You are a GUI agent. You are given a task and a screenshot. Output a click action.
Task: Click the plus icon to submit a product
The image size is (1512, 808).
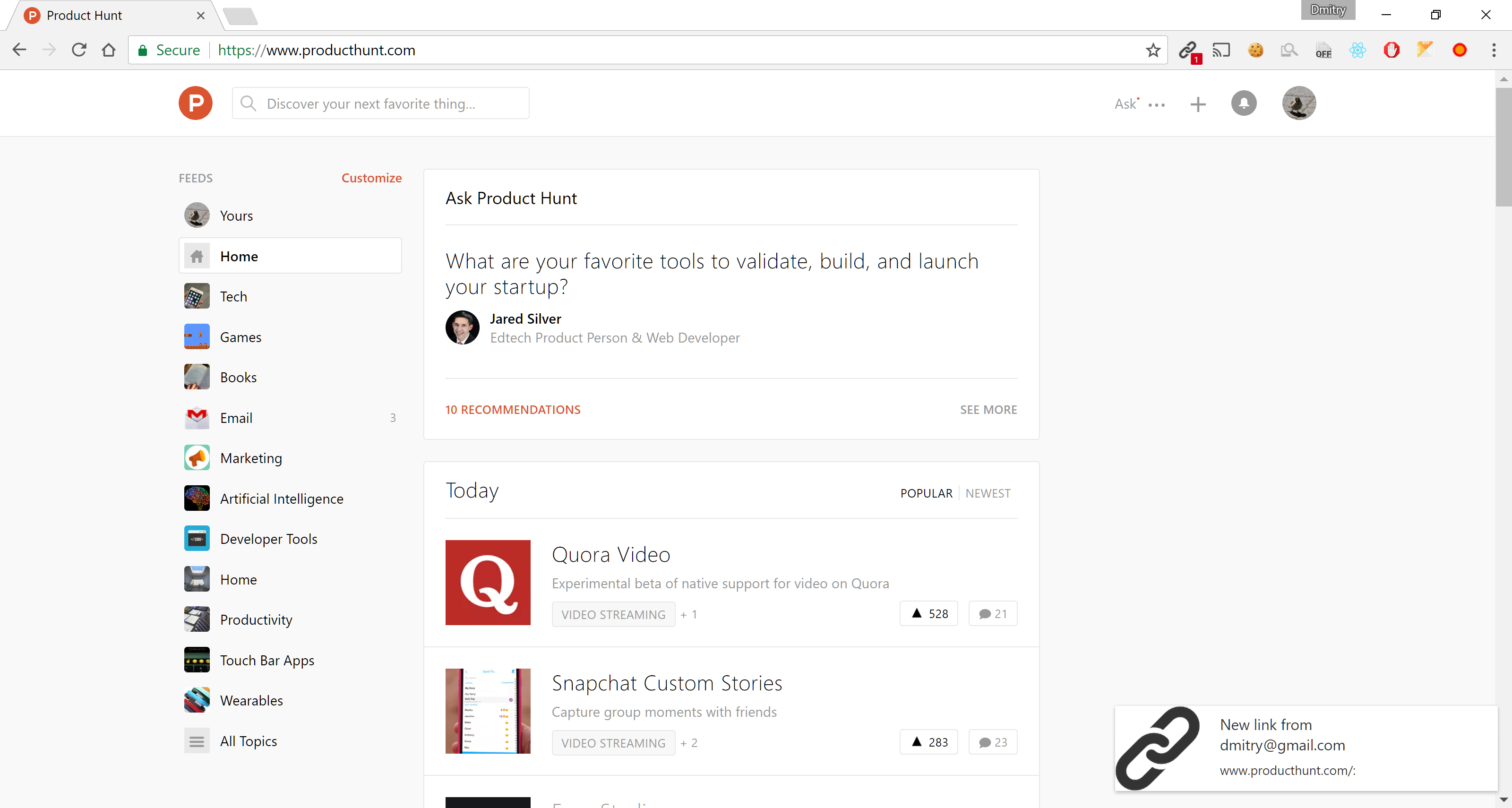tap(1197, 104)
